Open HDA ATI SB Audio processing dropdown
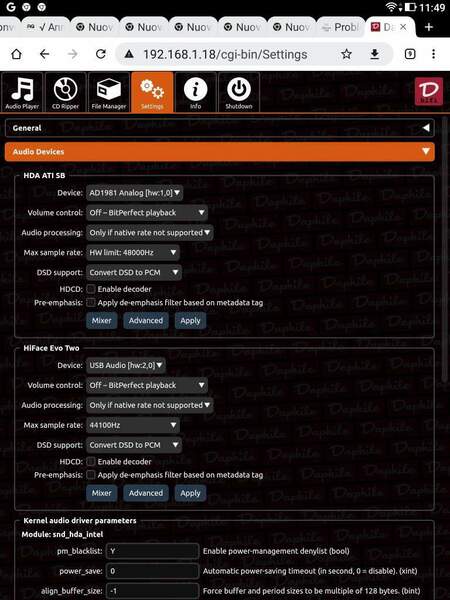The image size is (450, 600). [x=150, y=232]
